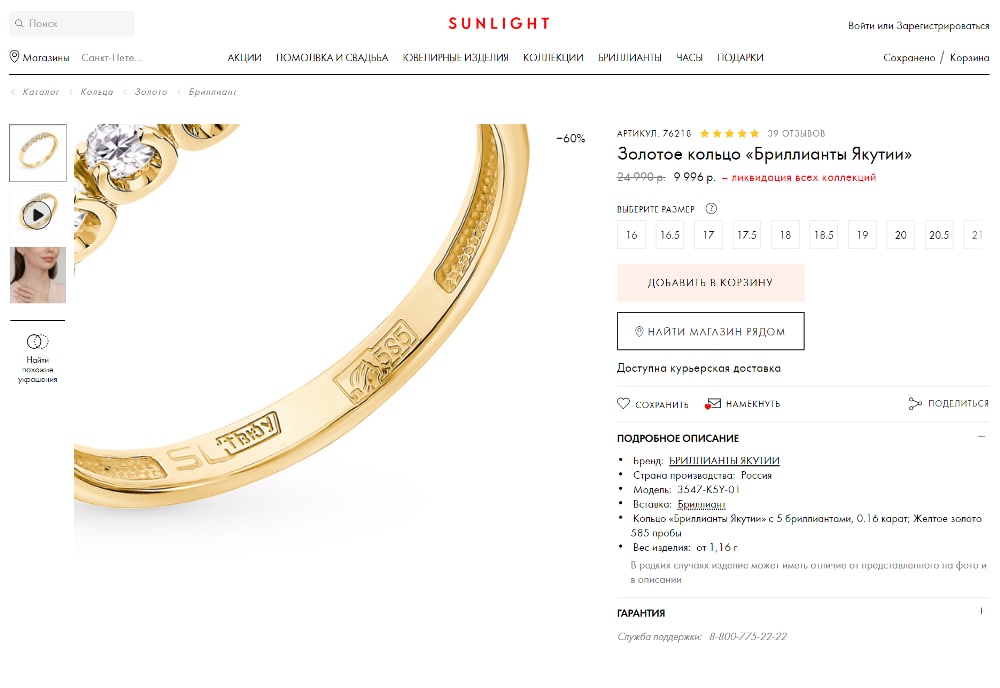
Task: Click the find similar jewelry icon
Action: tap(38, 342)
